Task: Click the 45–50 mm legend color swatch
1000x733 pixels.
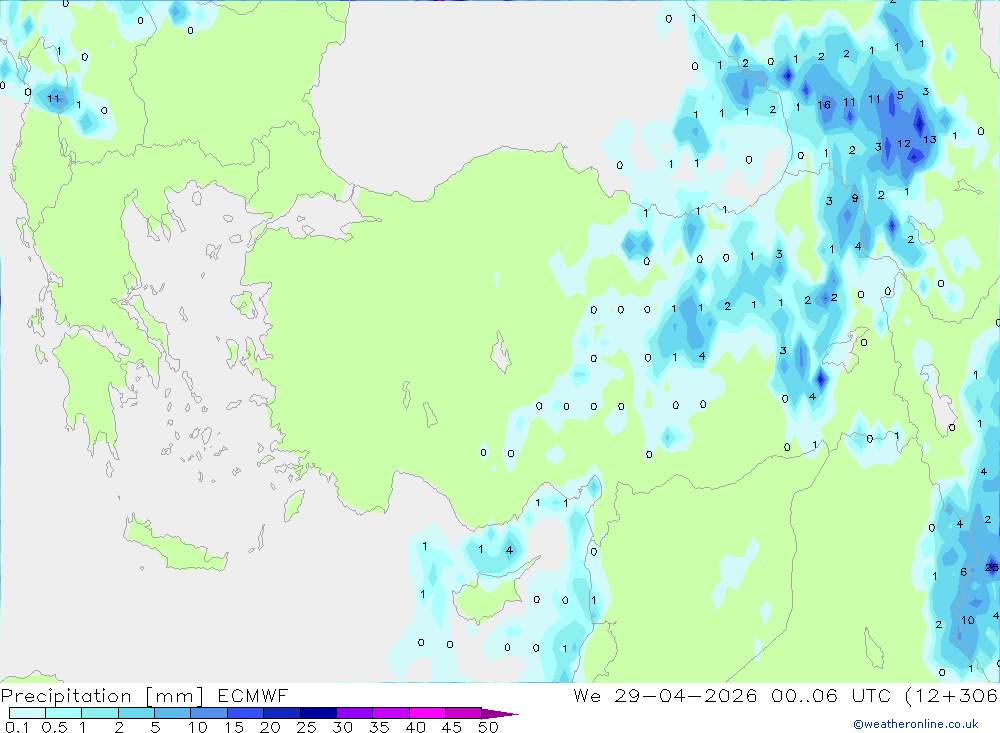Action: 464,713
